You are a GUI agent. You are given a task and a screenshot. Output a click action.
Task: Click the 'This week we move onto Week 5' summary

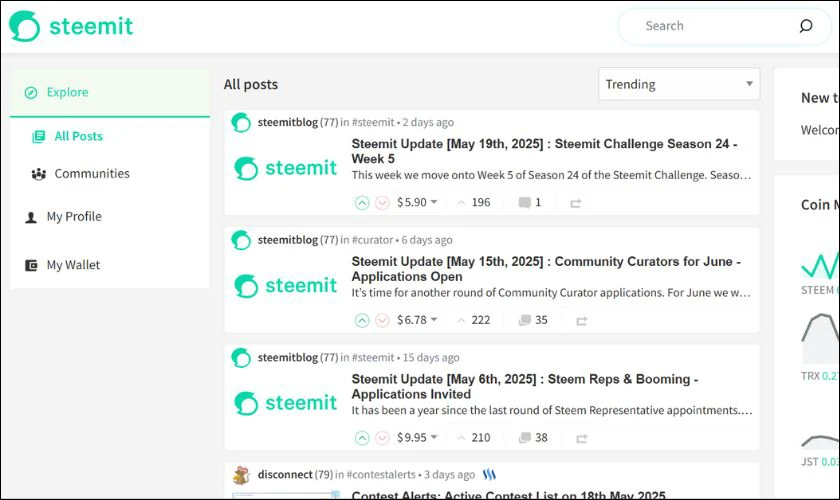click(551, 175)
